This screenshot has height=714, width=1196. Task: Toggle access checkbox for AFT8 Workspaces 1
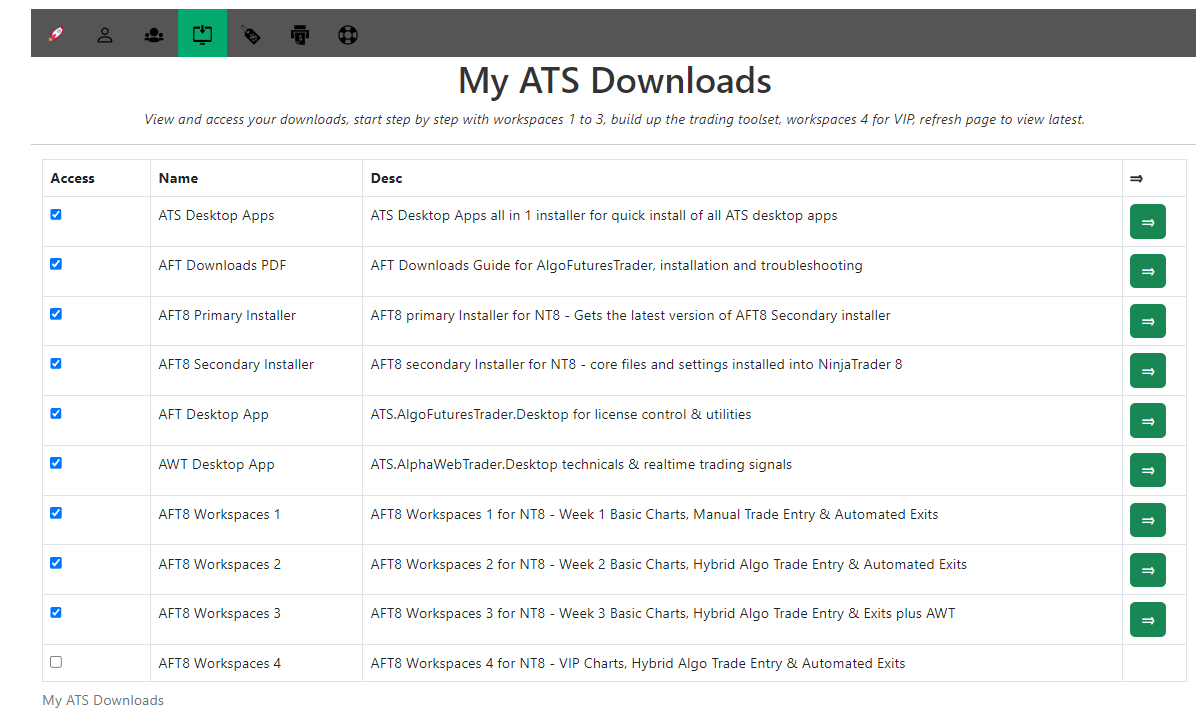coord(56,513)
